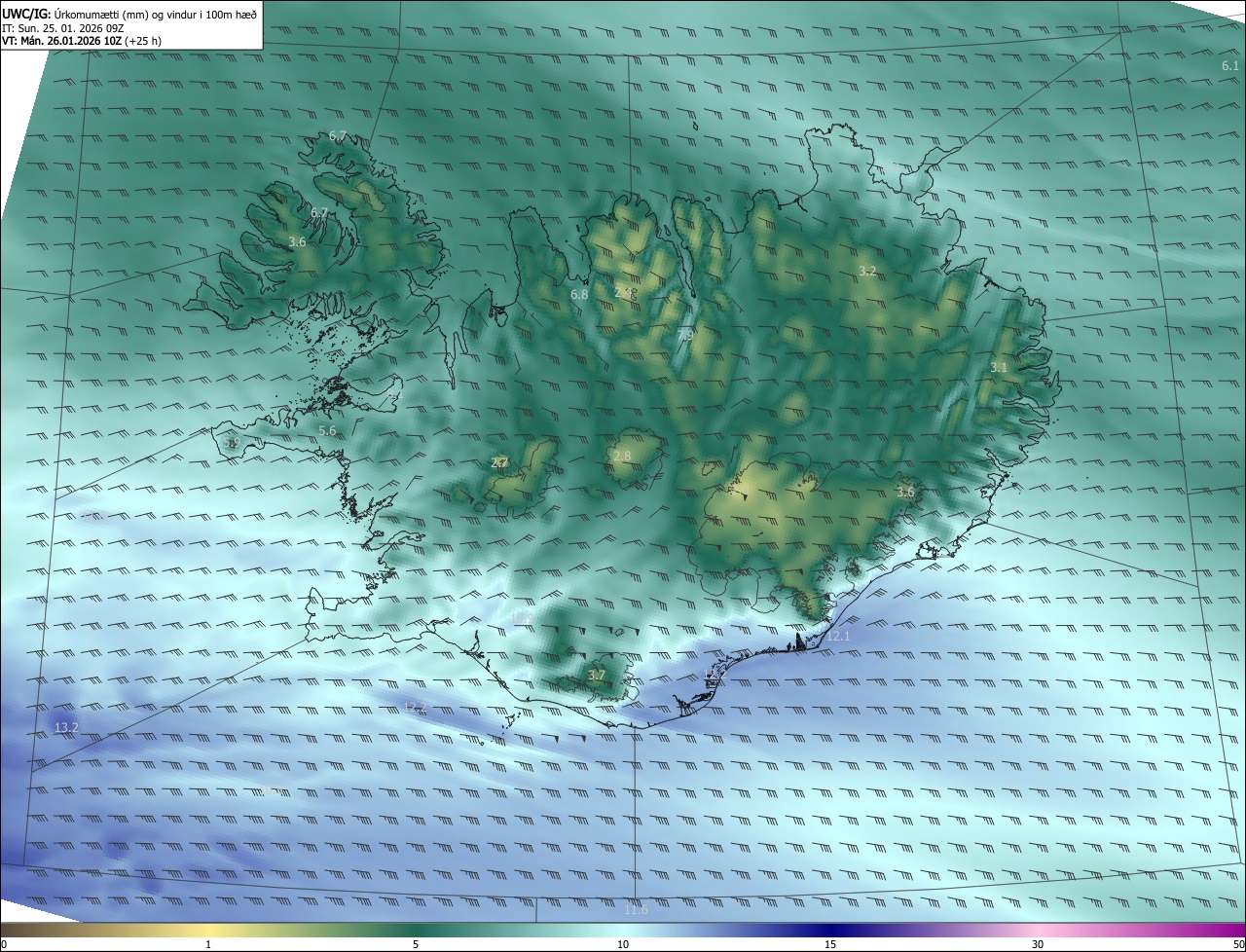Click the '3.7' value label

point(597,675)
